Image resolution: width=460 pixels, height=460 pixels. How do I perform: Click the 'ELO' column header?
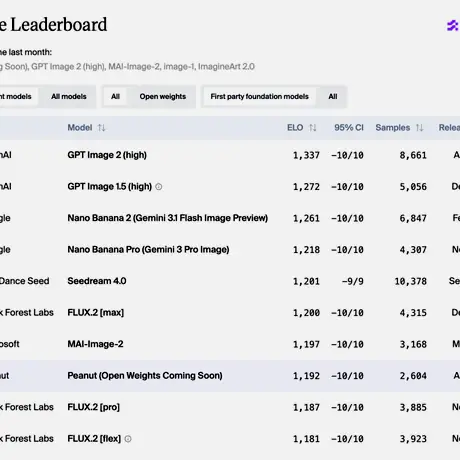pyautogui.click(x=295, y=128)
